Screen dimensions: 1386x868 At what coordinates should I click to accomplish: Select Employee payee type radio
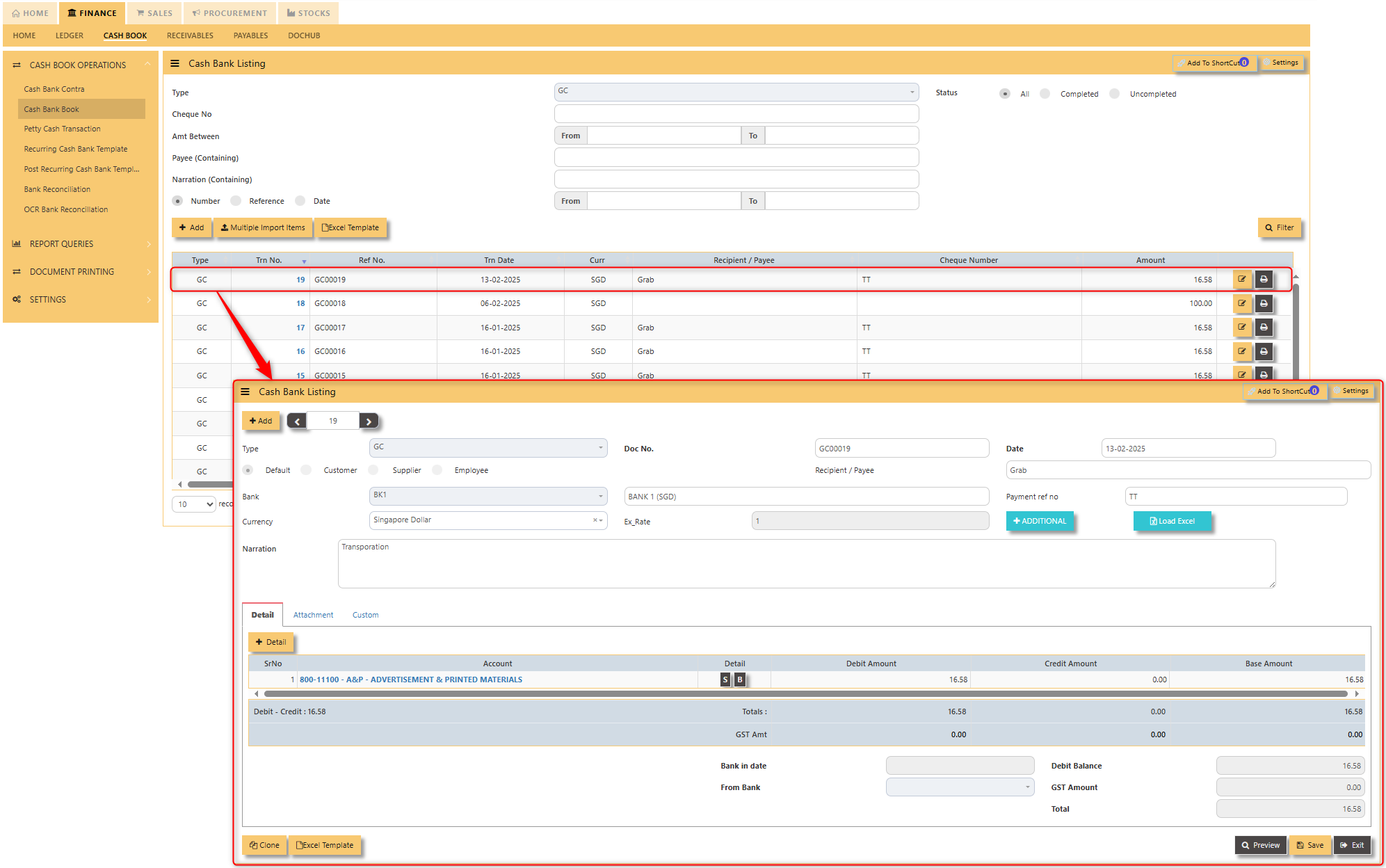(437, 470)
